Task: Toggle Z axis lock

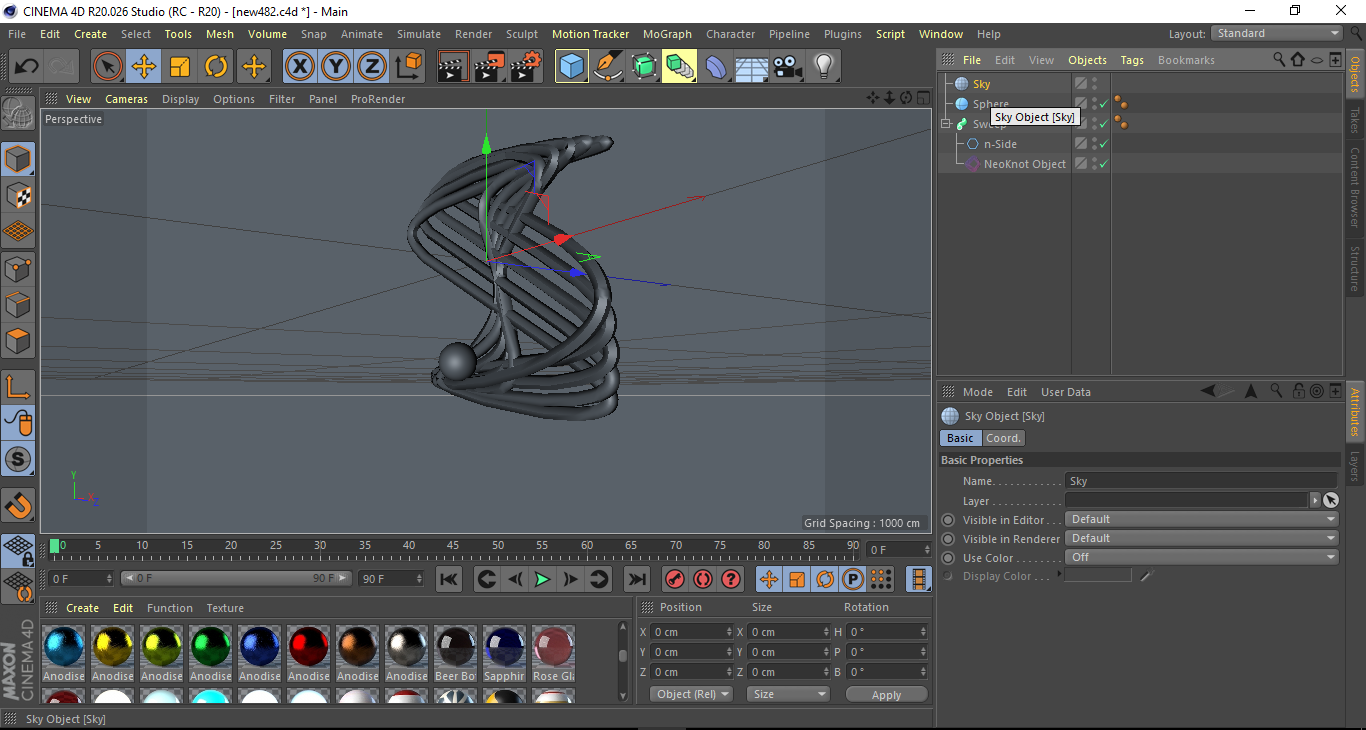Action: click(x=372, y=67)
